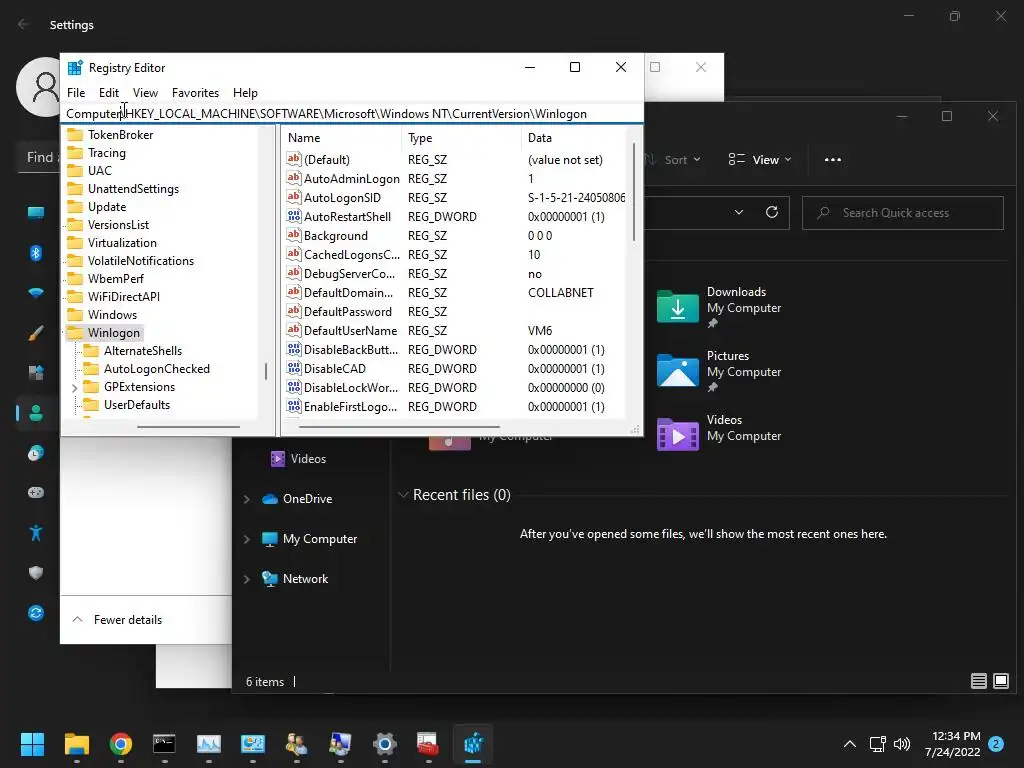Open the Pictures folder icon
This screenshot has width=1024, height=768.
click(677, 370)
